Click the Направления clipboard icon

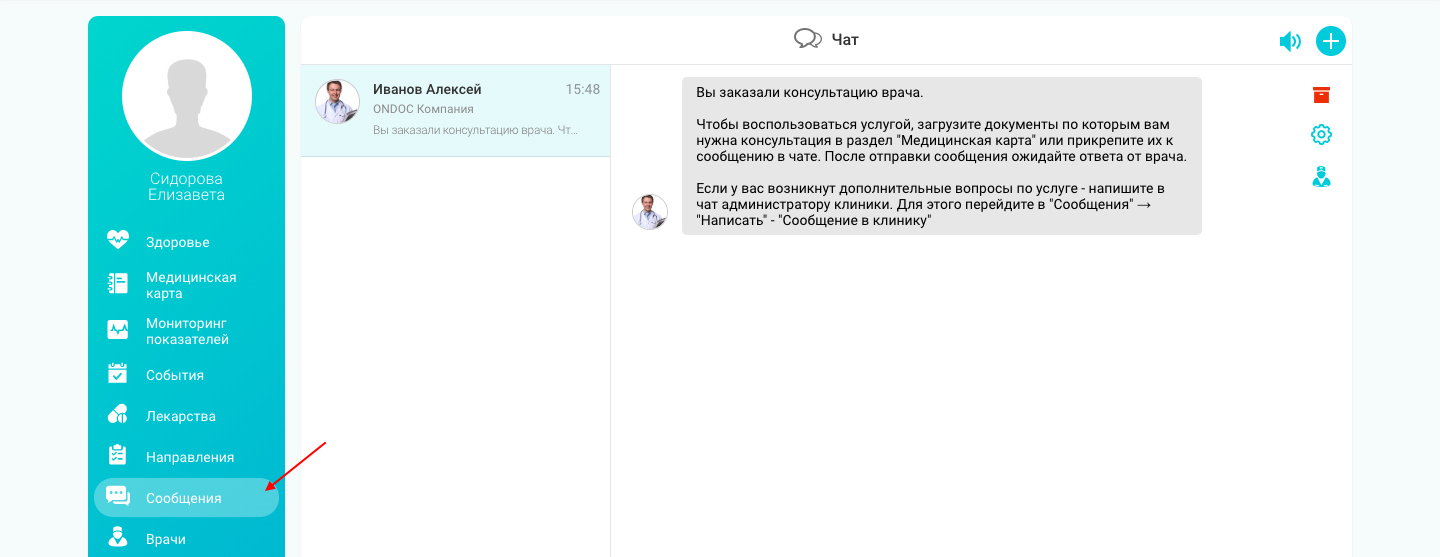click(118, 456)
